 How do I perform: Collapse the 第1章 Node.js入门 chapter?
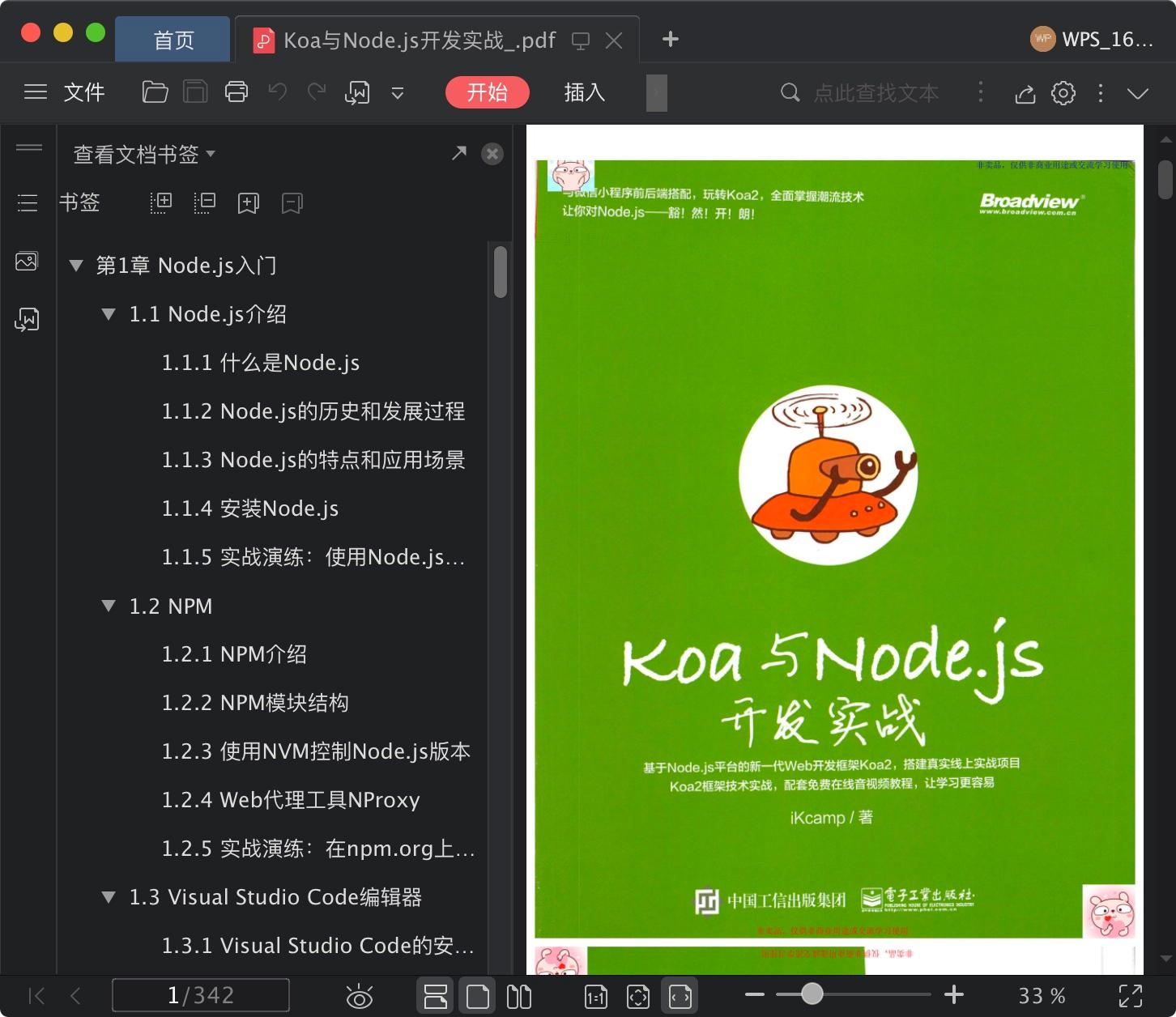point(77,266)
